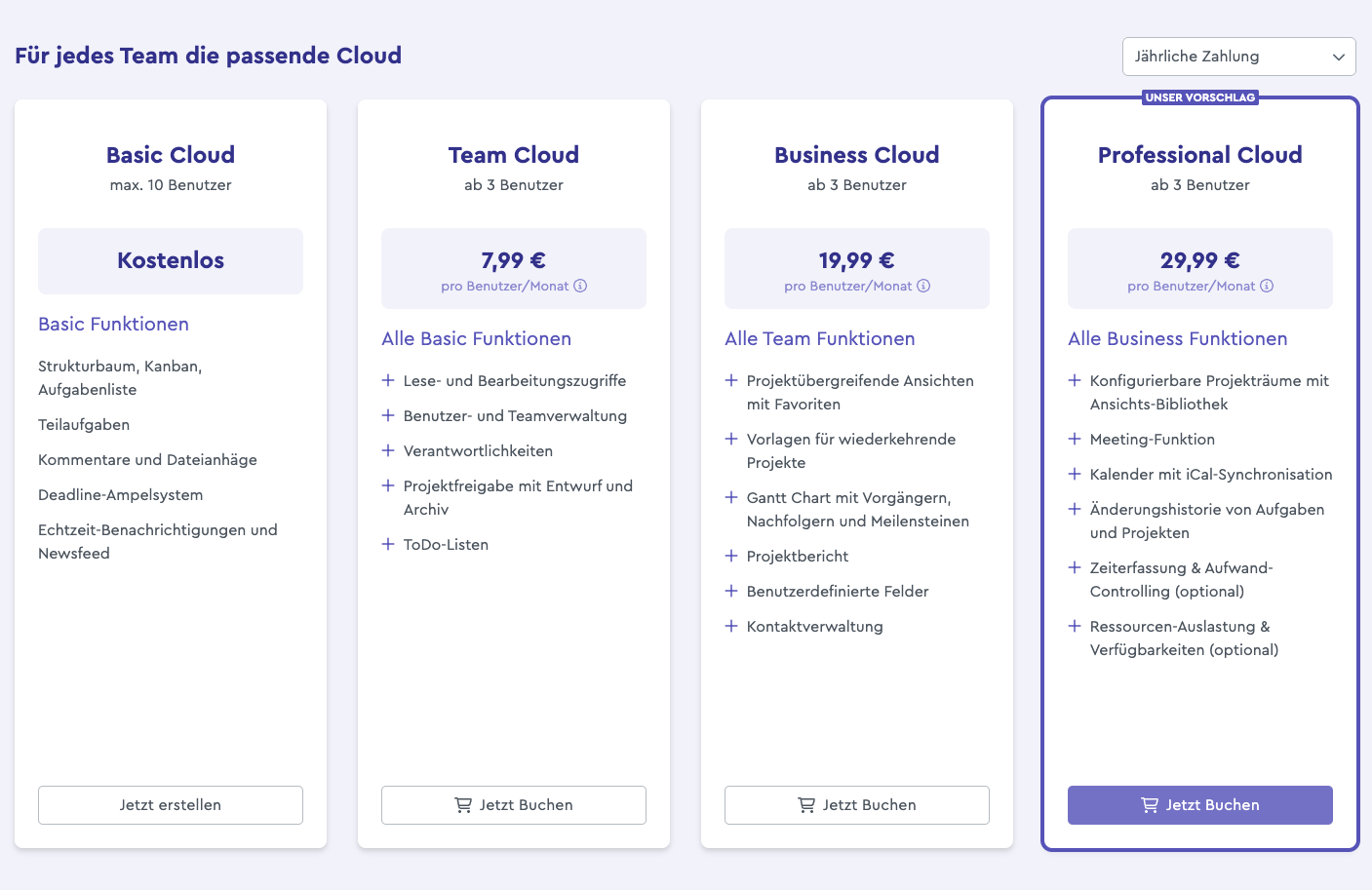Book the Professional Cloud plan
Screen dimensions: 1372x890
(1200, 805)
